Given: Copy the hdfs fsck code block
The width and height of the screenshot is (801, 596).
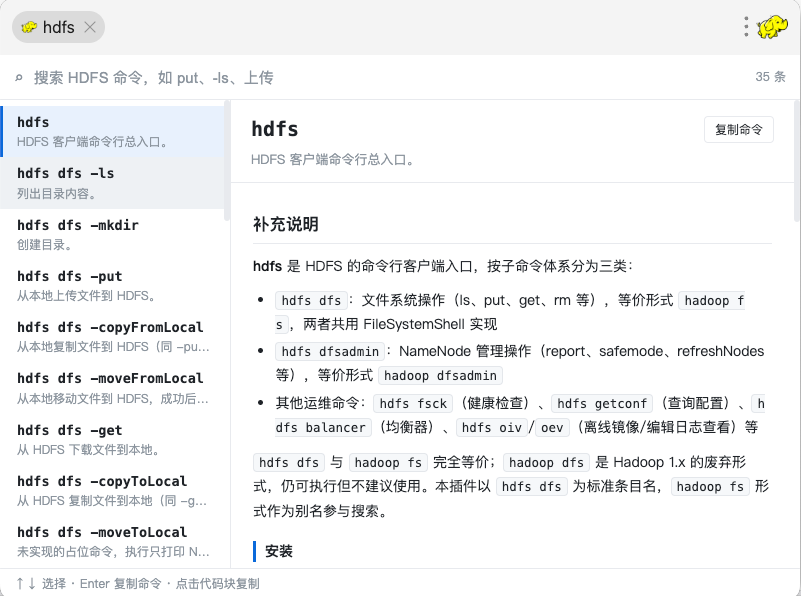Looking at the screenshot, I should tap(413, 403).
